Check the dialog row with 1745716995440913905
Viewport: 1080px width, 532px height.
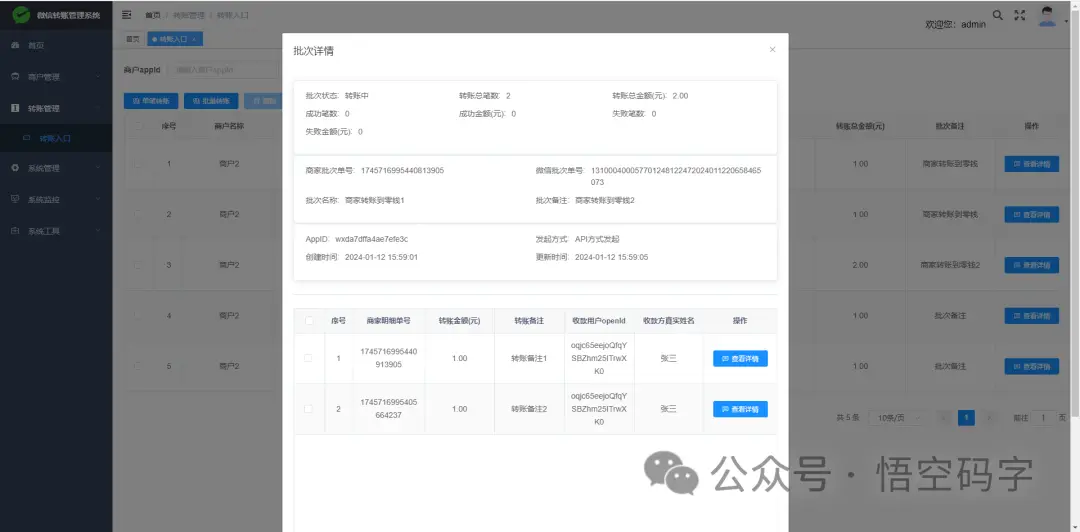pos(308,358)
